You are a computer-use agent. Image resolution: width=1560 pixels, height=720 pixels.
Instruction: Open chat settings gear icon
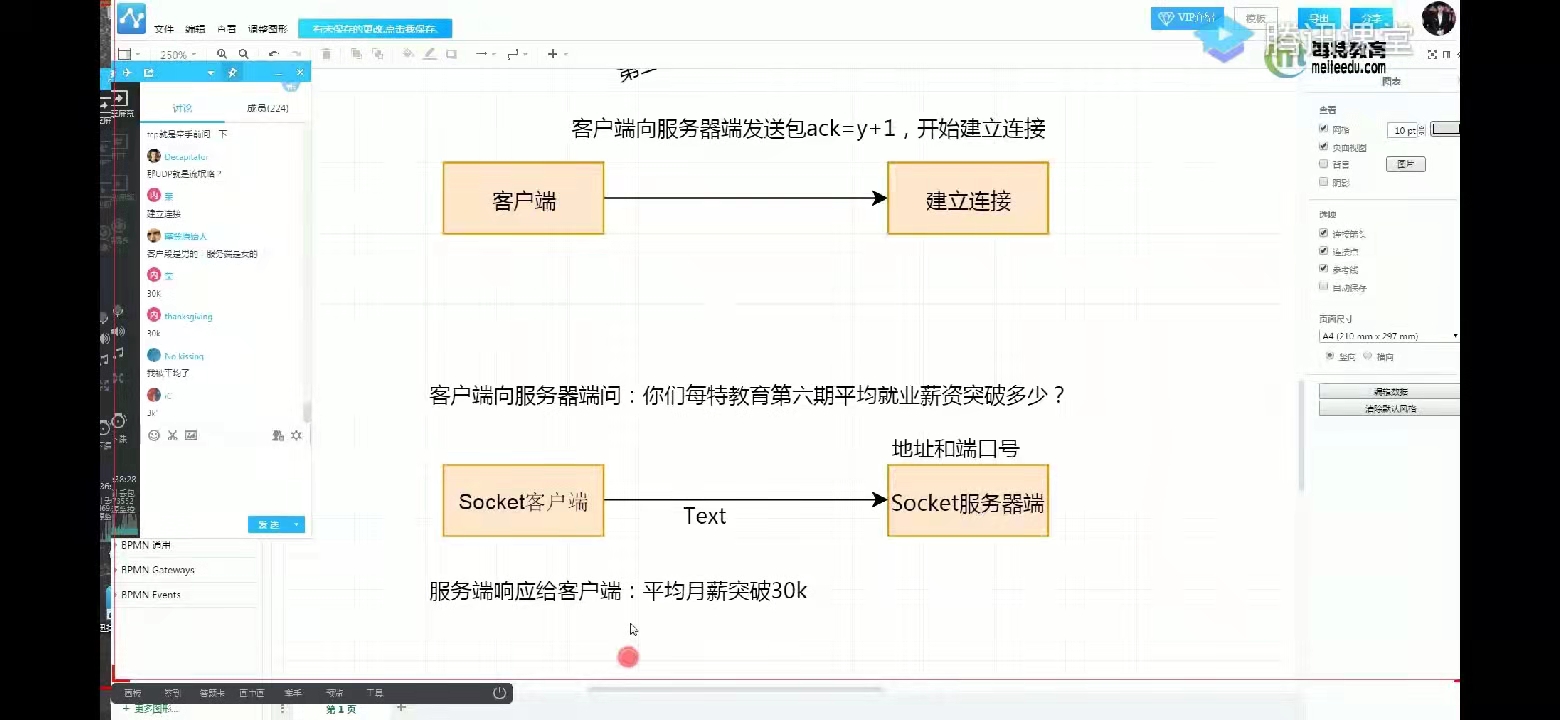[x=296, y=435]
